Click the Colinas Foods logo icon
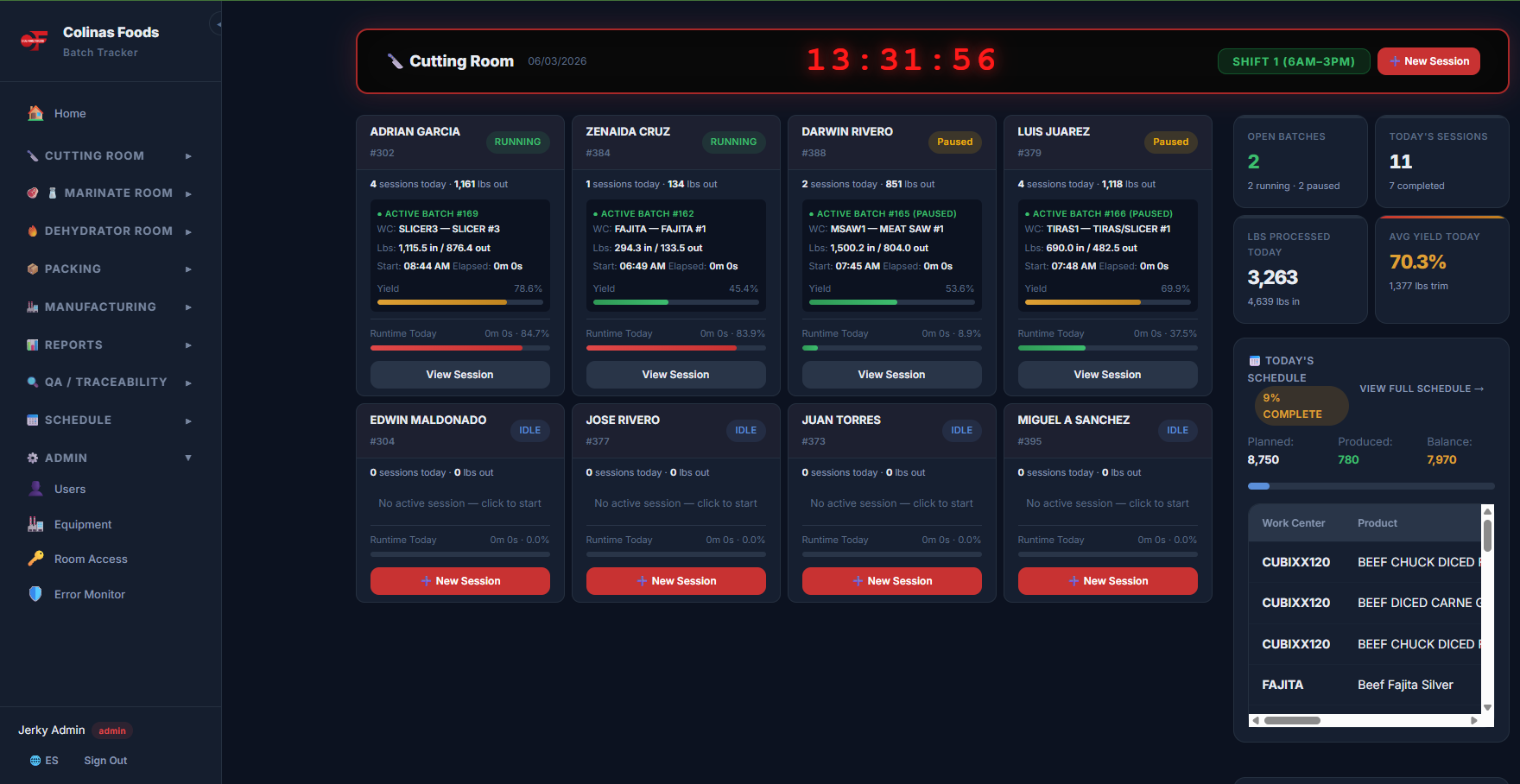The width and height of the screenshot is (1520, 784). (x=35, y=41)
